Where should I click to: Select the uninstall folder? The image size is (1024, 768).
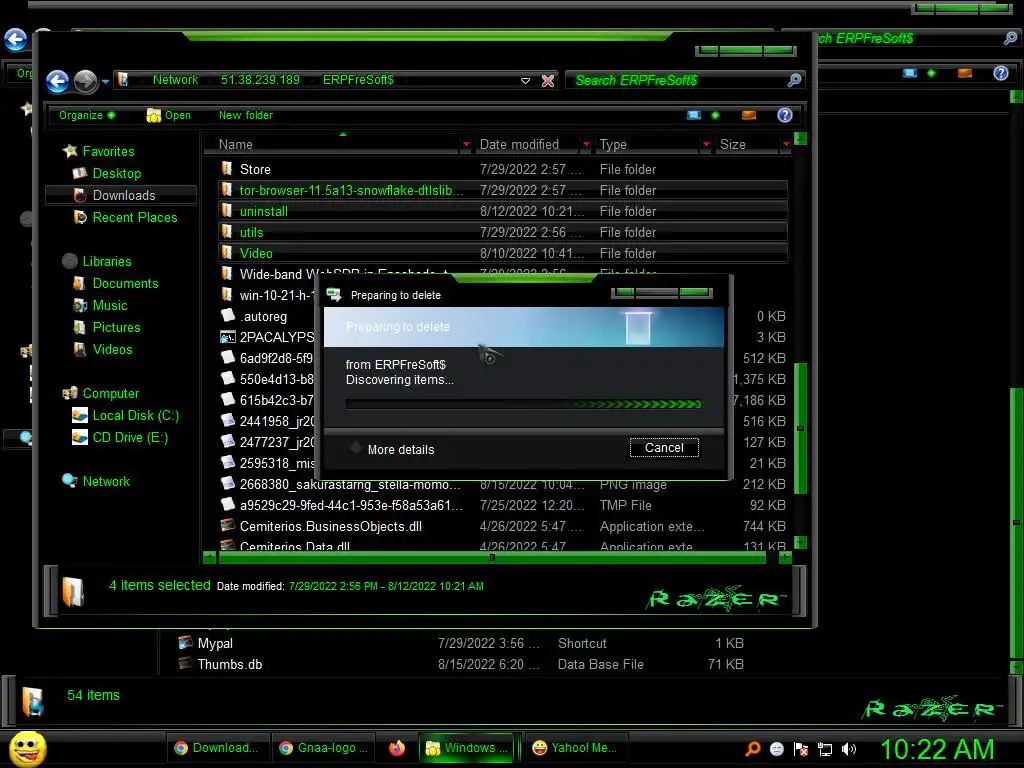click(x=503, y=211)
